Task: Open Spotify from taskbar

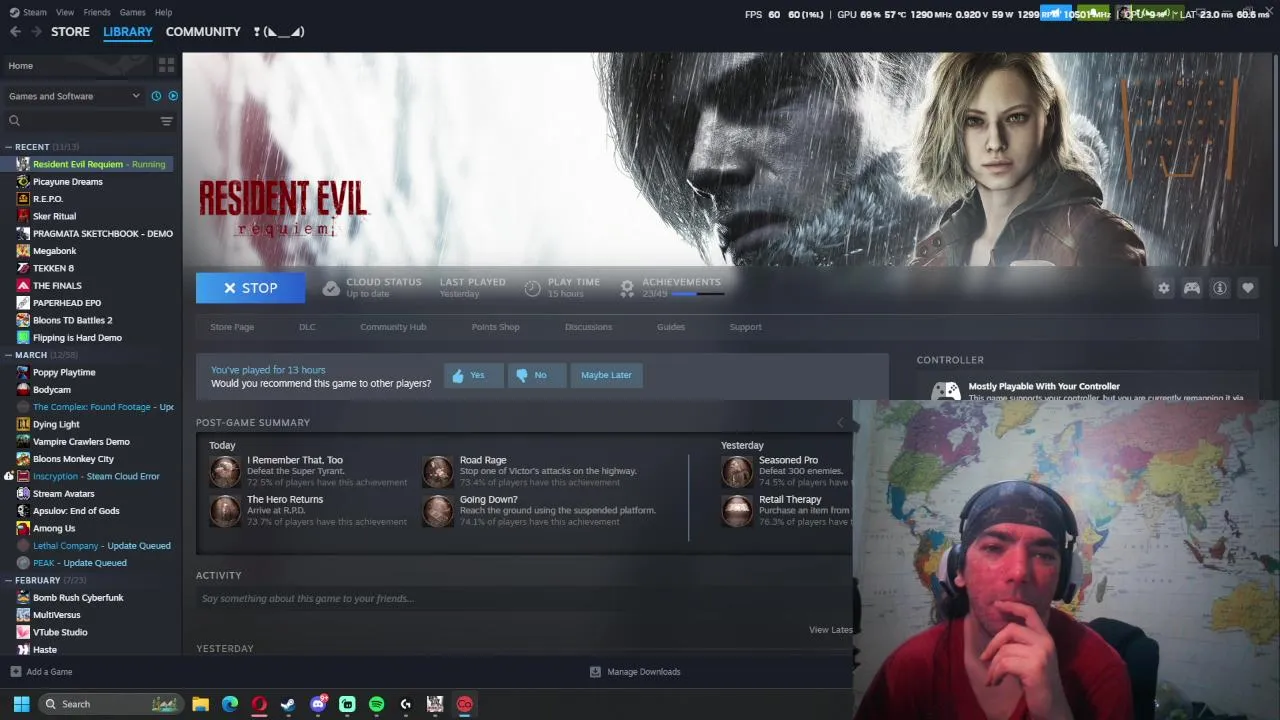Action: [x=376, y=704]
